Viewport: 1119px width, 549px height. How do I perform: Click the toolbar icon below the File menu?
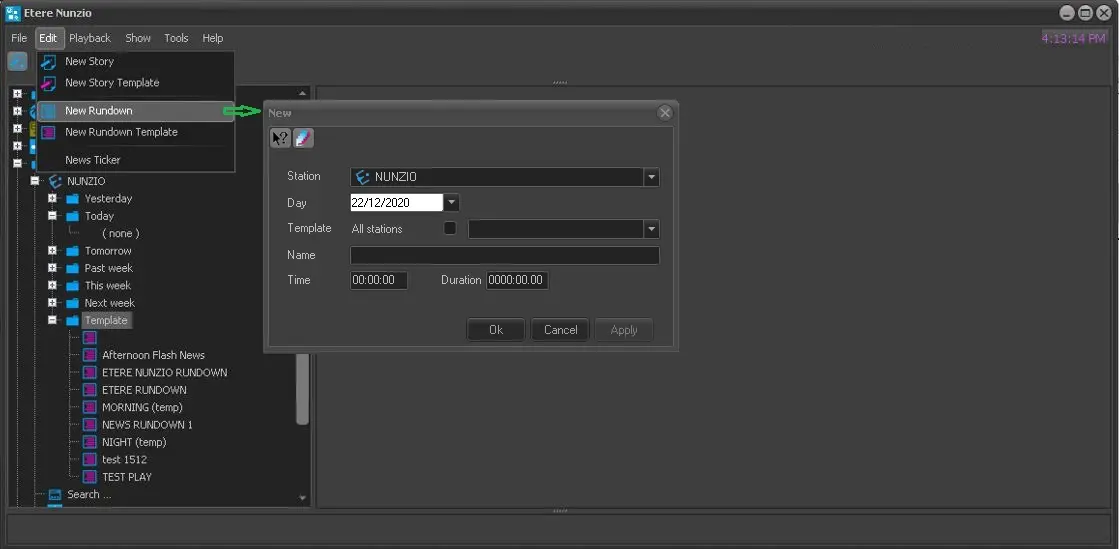click(x=17, y=61)
